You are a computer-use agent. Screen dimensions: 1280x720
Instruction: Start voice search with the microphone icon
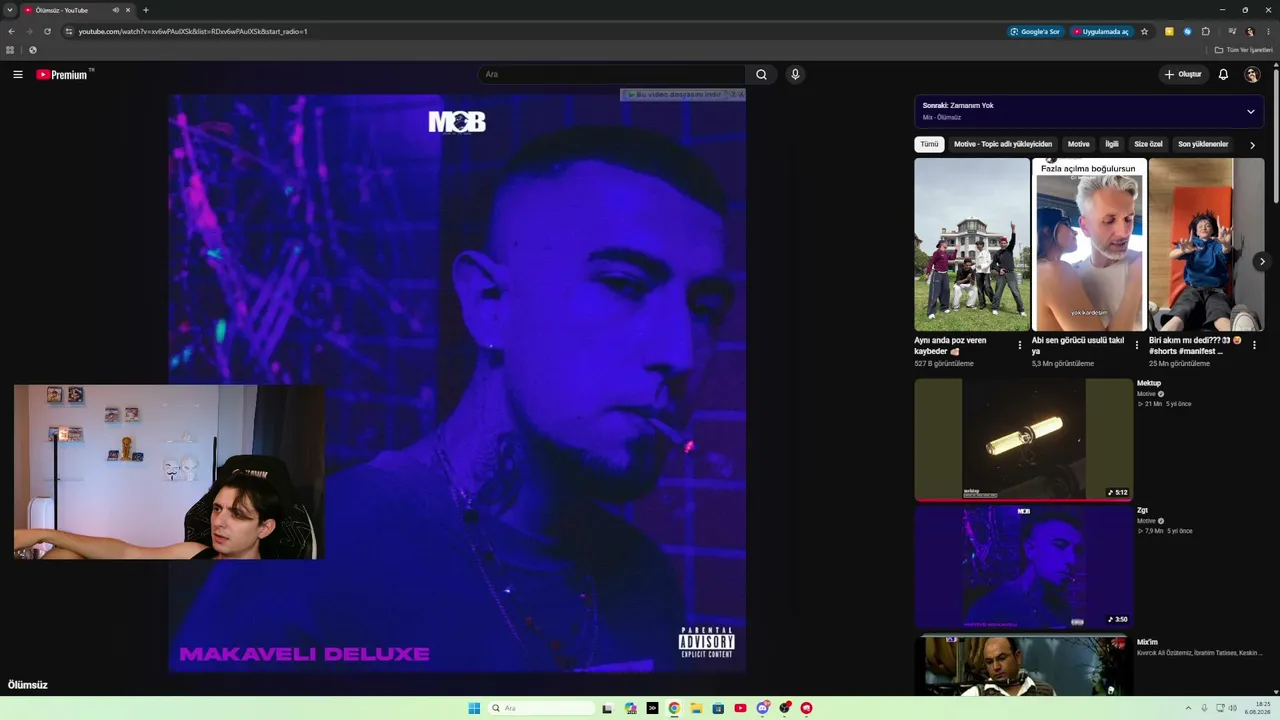(795, 74)
